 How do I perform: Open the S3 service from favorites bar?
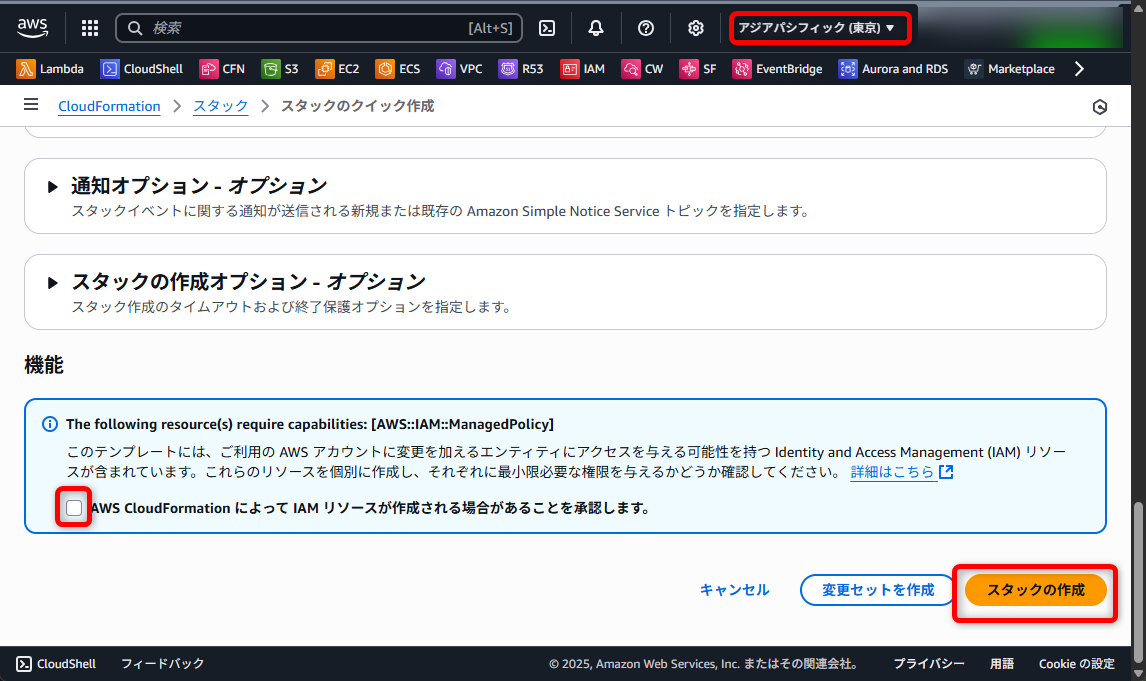280,68
